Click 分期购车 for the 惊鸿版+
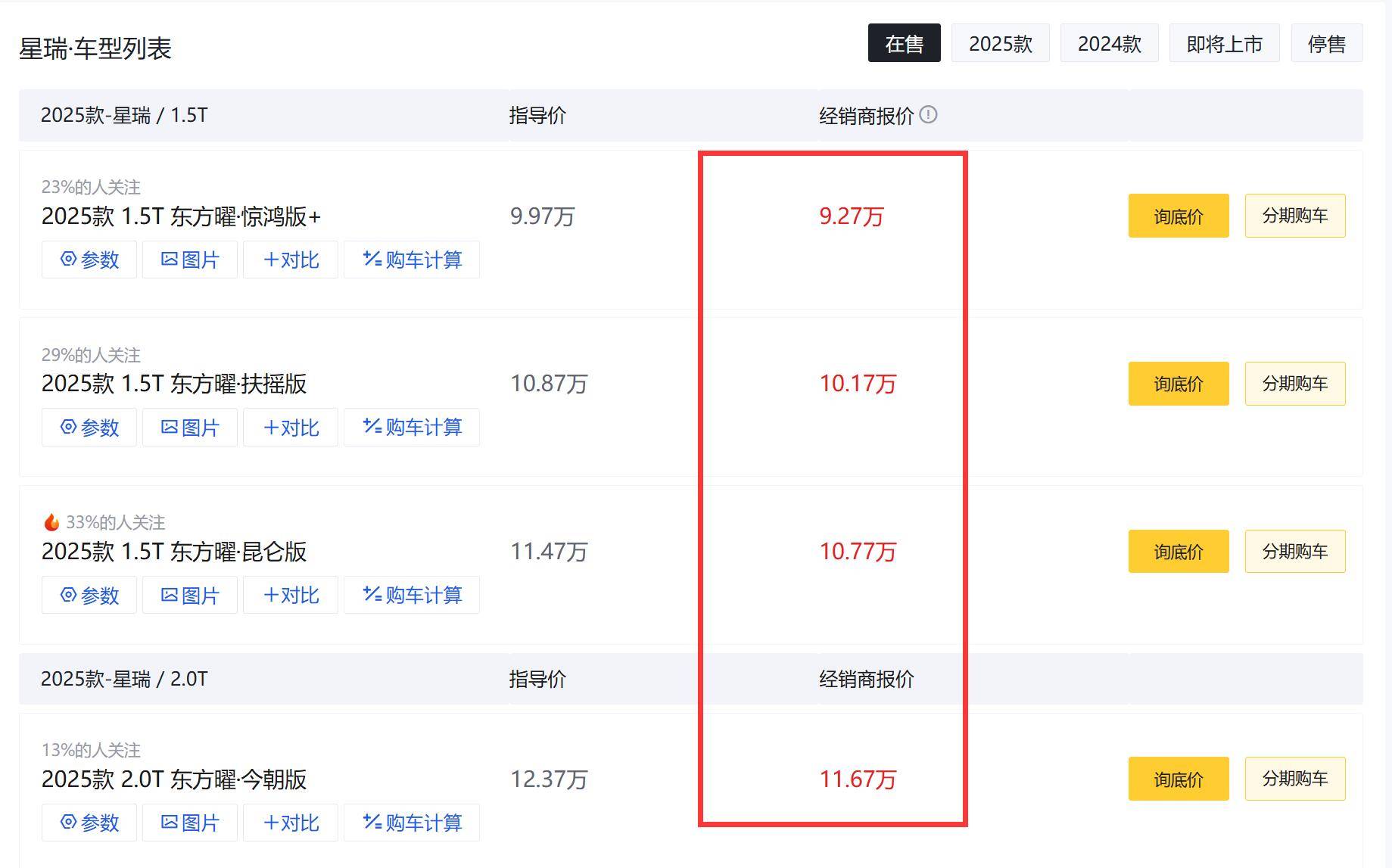 (x=1294, y=215)
